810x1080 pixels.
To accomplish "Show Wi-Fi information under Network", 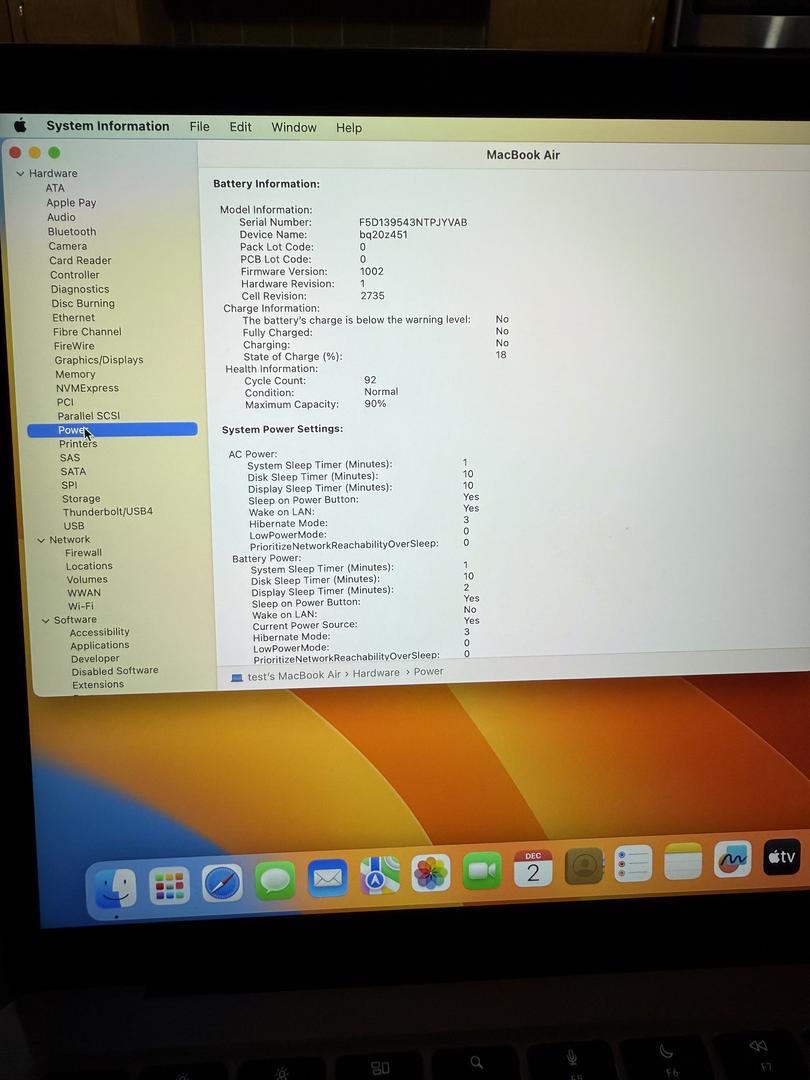I will point(81,606).
